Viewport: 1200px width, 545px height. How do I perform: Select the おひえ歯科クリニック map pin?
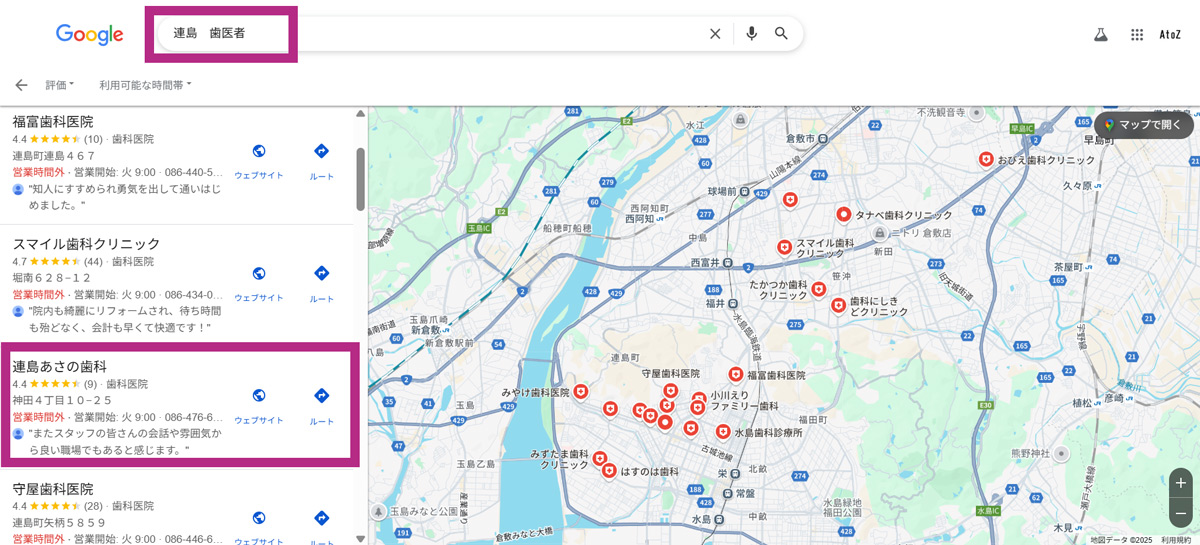click(986, 159)
